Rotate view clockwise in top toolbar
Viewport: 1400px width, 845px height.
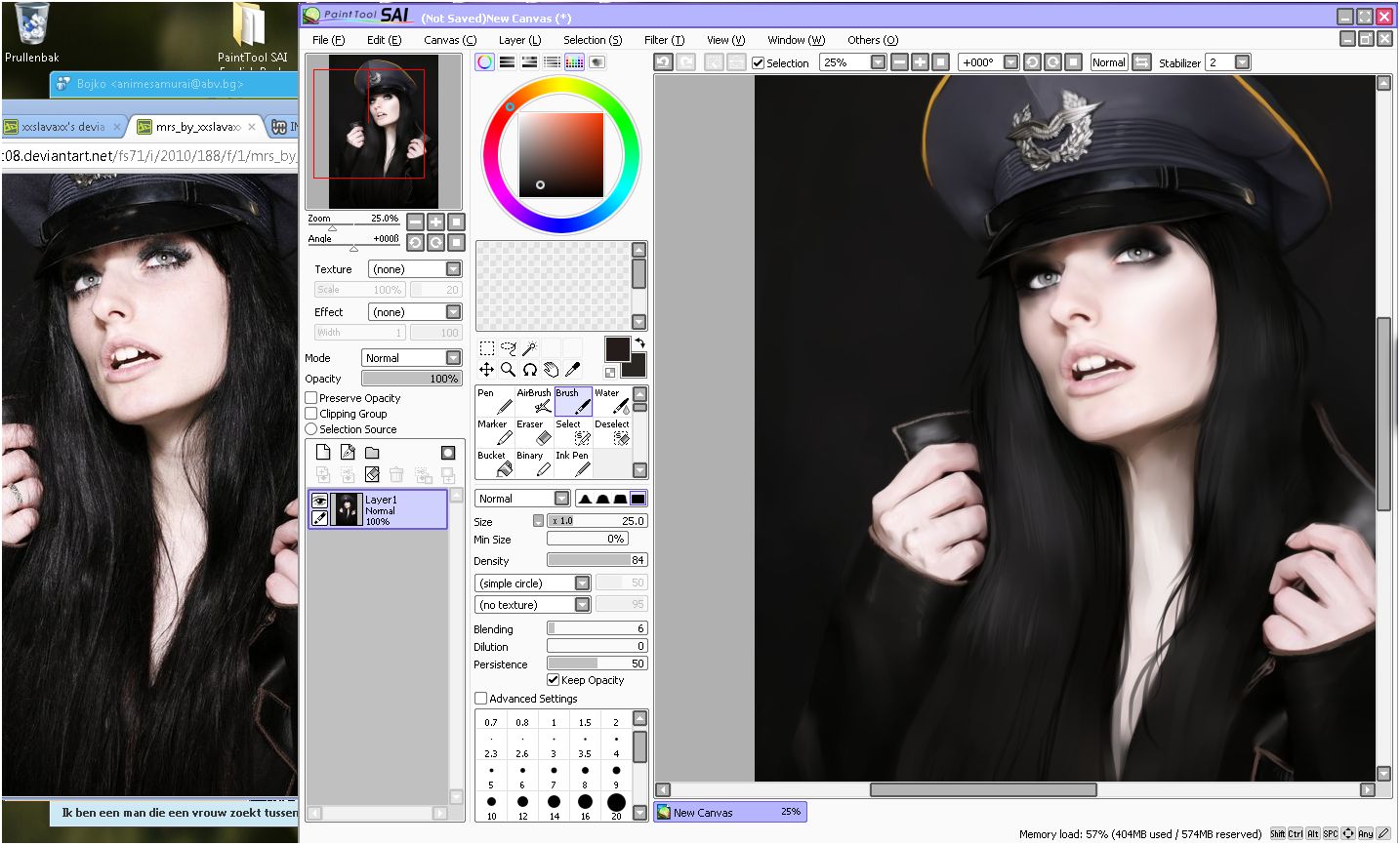point(1052,62)
